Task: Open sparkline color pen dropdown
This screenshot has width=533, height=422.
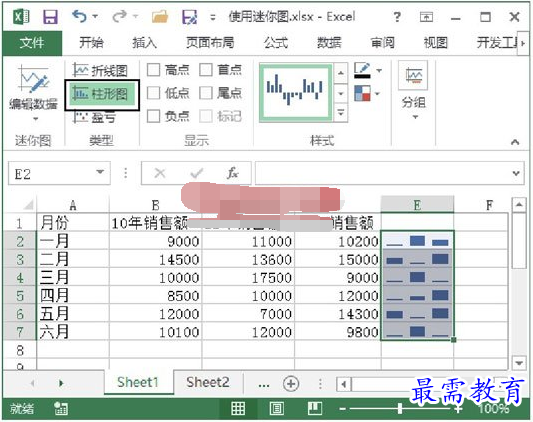Action: click(x=379, y=70)
